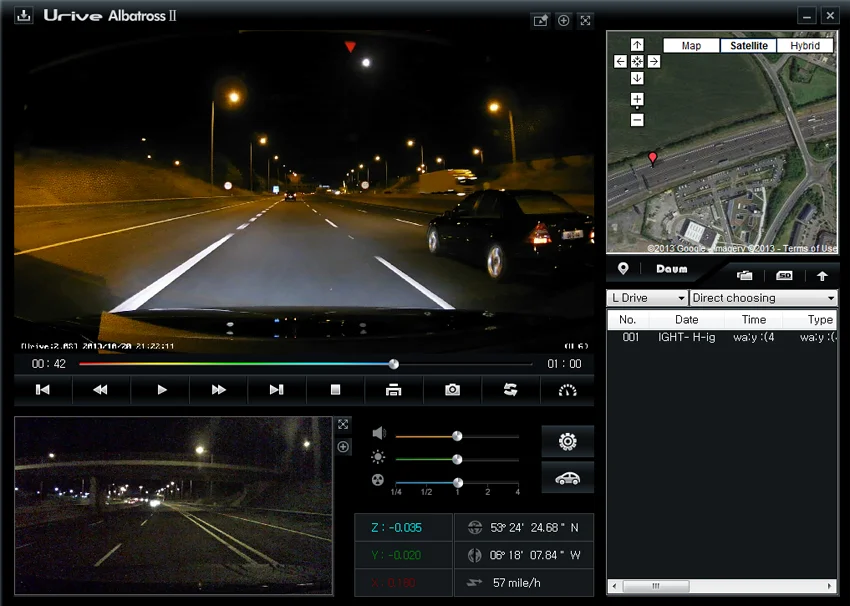Click the playback speed slider handle

tap(458, 482)
